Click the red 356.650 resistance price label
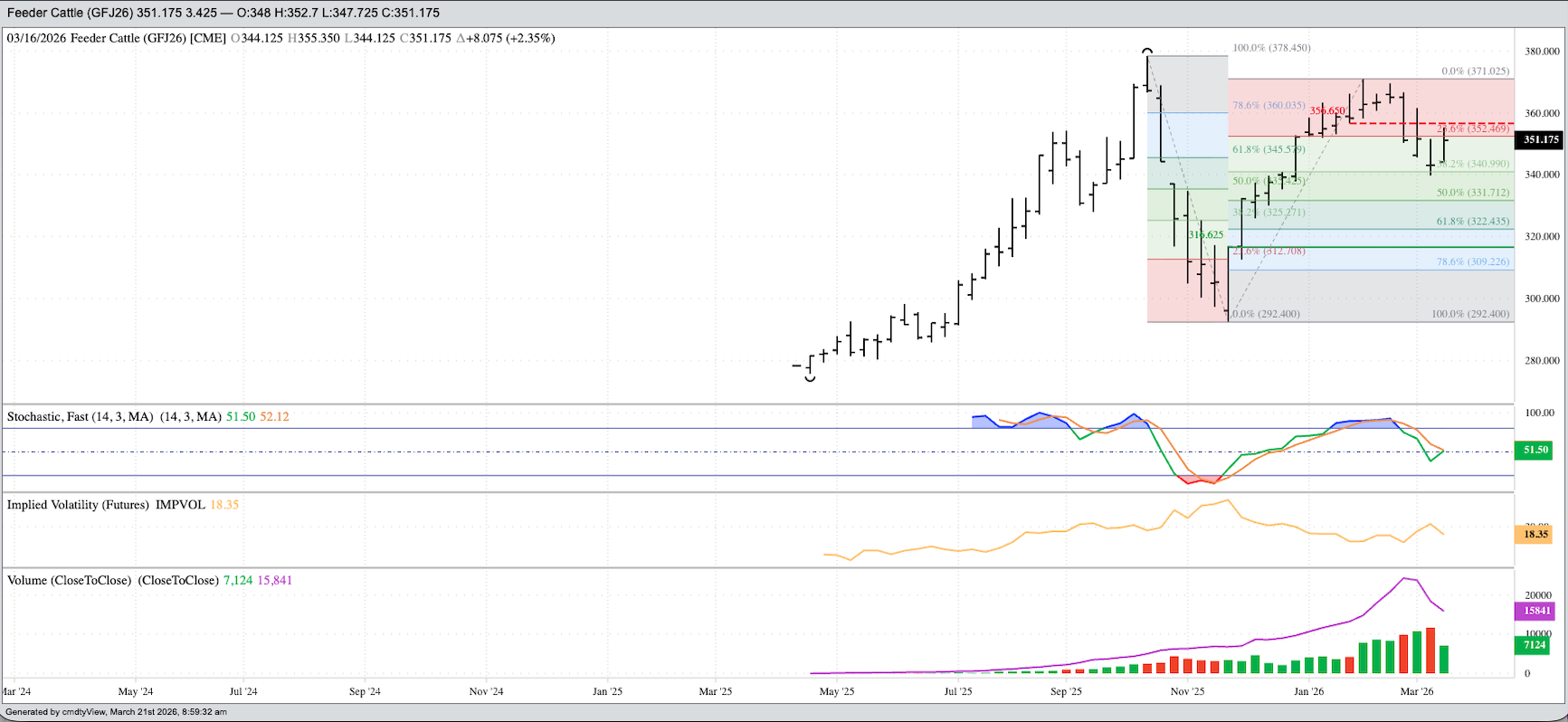This screenshot has height=722, width=1568. (1327, 110)
